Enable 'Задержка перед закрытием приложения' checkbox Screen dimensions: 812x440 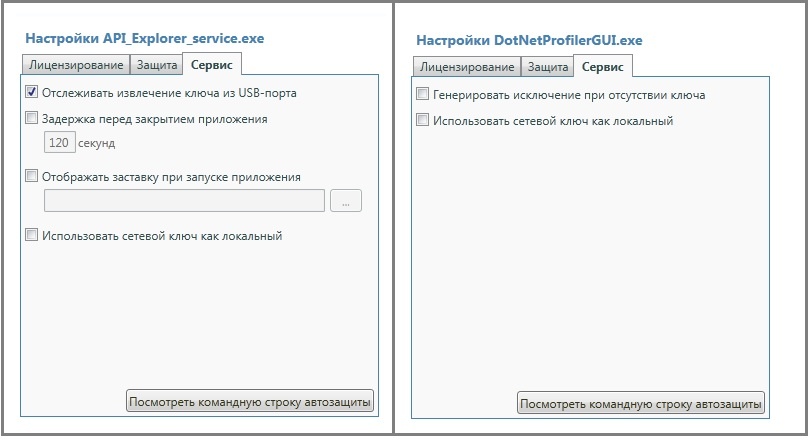tap(32, 119)
